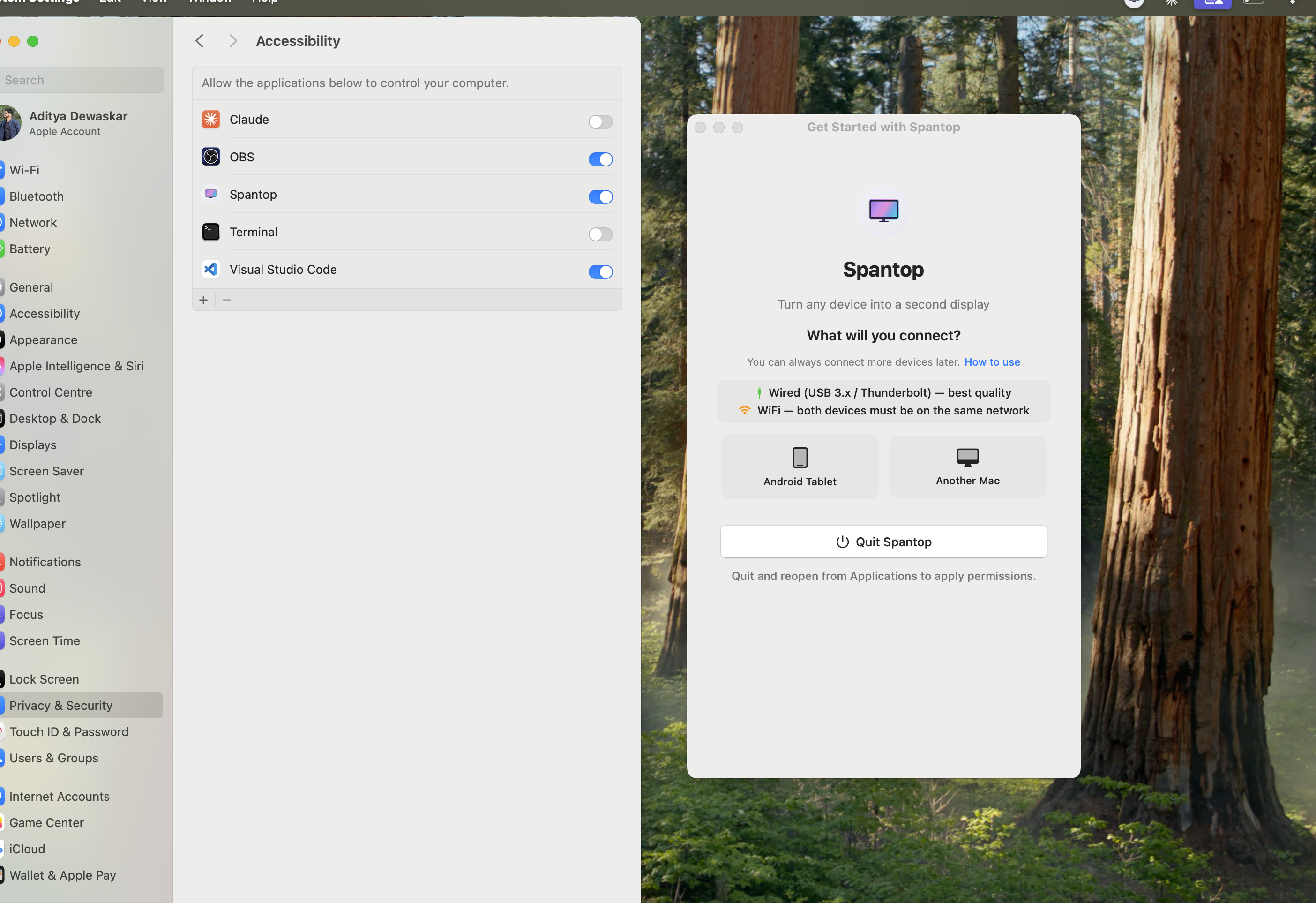
Task: Click the Visual Studio Code icon
Action: [x=210, y=269]
